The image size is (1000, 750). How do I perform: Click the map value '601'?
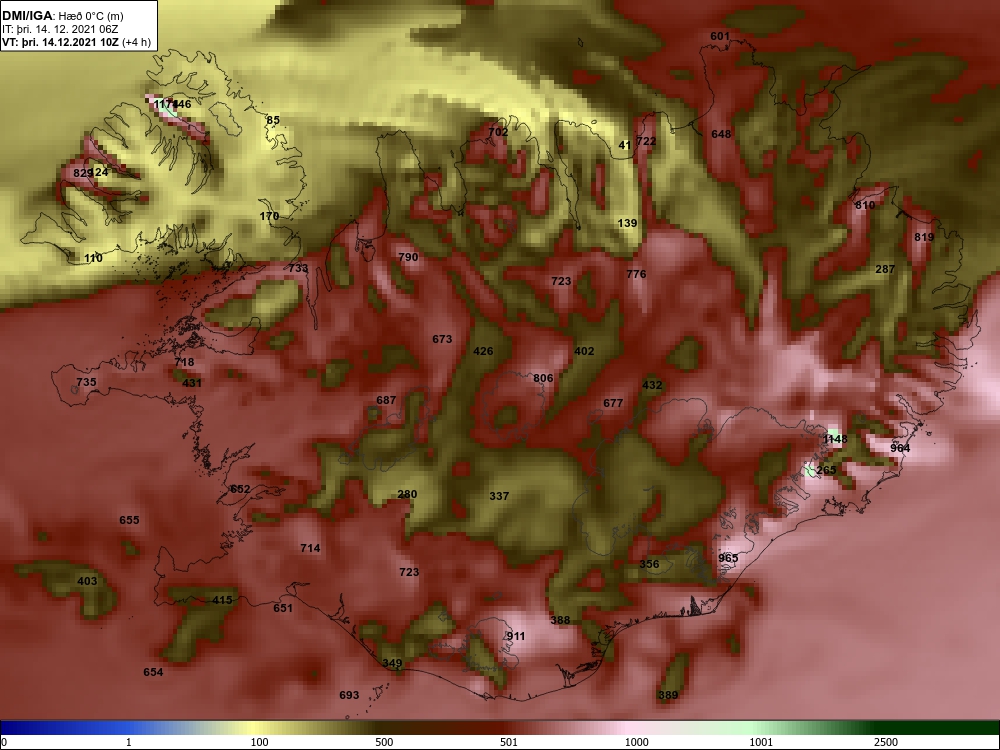[x=720, y=36]
